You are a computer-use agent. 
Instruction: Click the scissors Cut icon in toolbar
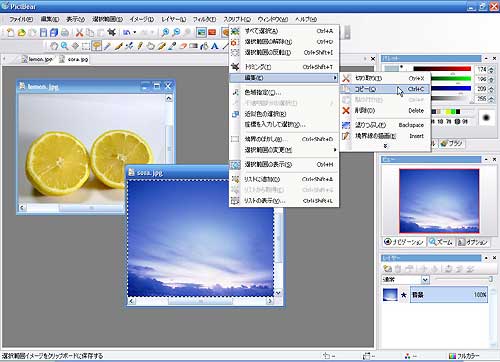(79, 32)
